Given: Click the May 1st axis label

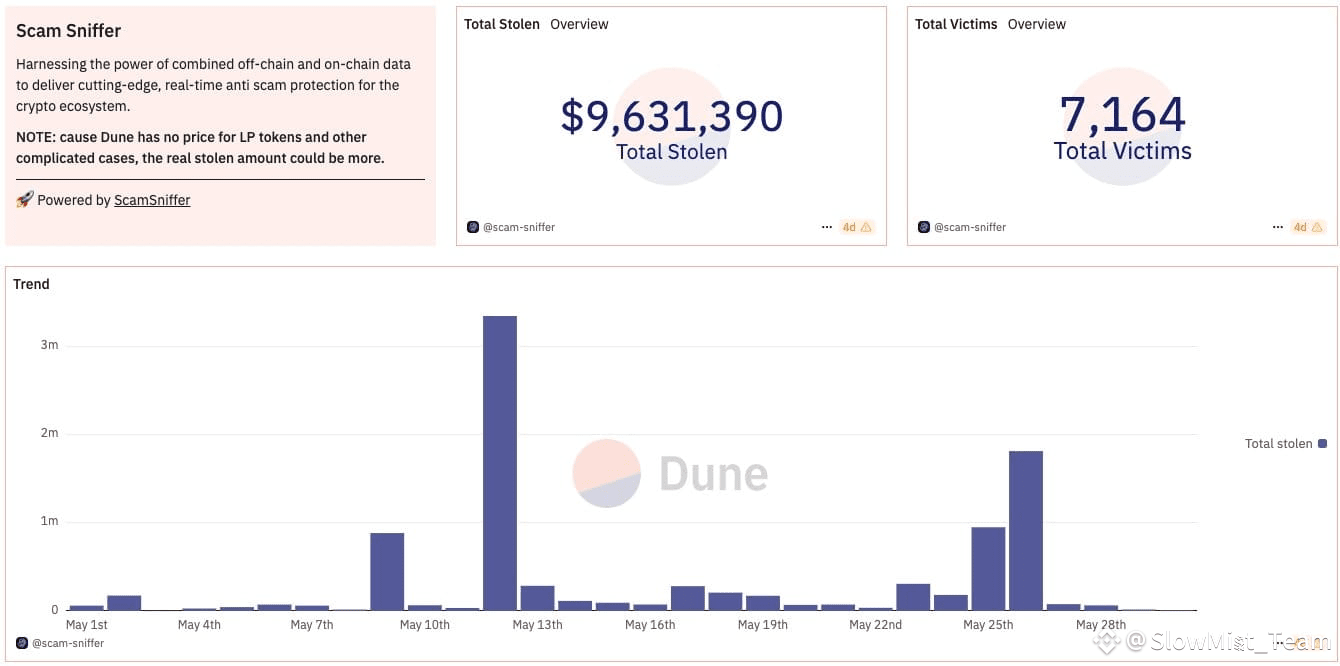Looking at the screenshot, I should [x=86, y=625].
